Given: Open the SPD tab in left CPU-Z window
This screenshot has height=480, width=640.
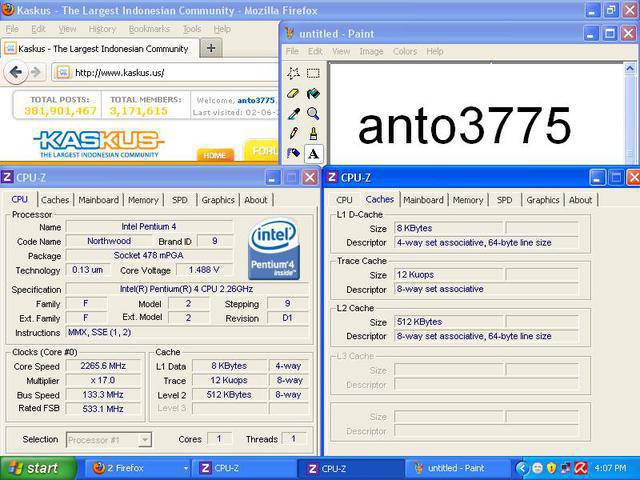Looking at the screenshot, I should (180, 200).
